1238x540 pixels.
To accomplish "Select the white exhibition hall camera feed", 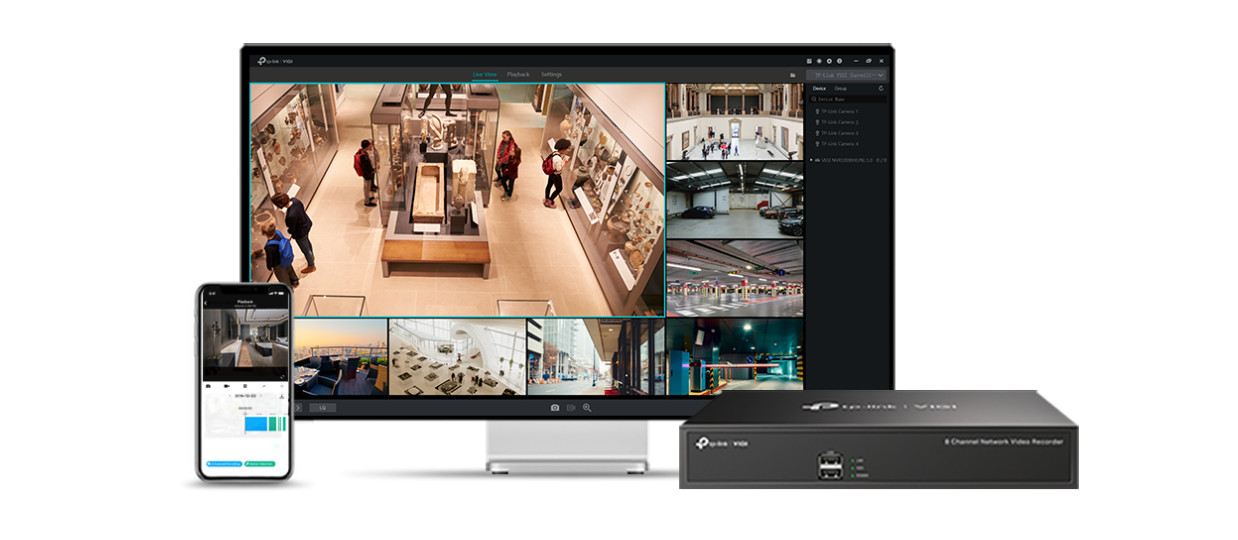I will pos(457,357).
